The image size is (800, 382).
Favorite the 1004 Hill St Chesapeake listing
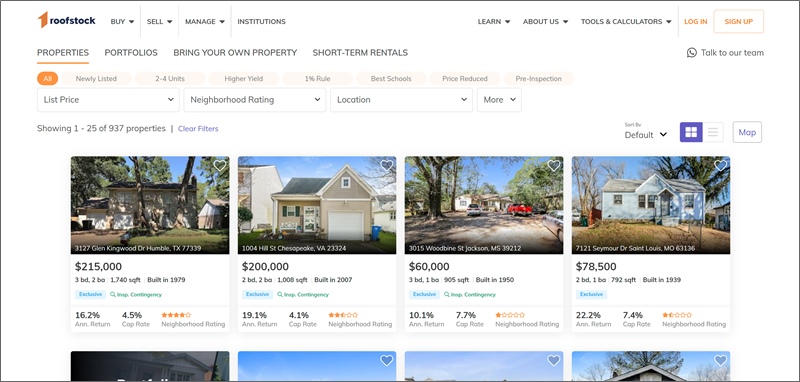[x=387, y=166]
